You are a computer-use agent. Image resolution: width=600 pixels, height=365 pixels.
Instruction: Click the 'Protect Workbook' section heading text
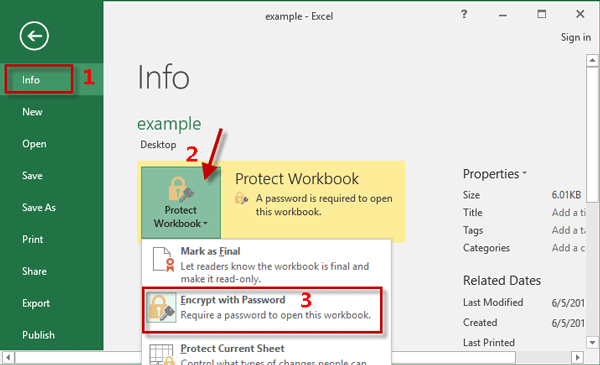[297, 179]
